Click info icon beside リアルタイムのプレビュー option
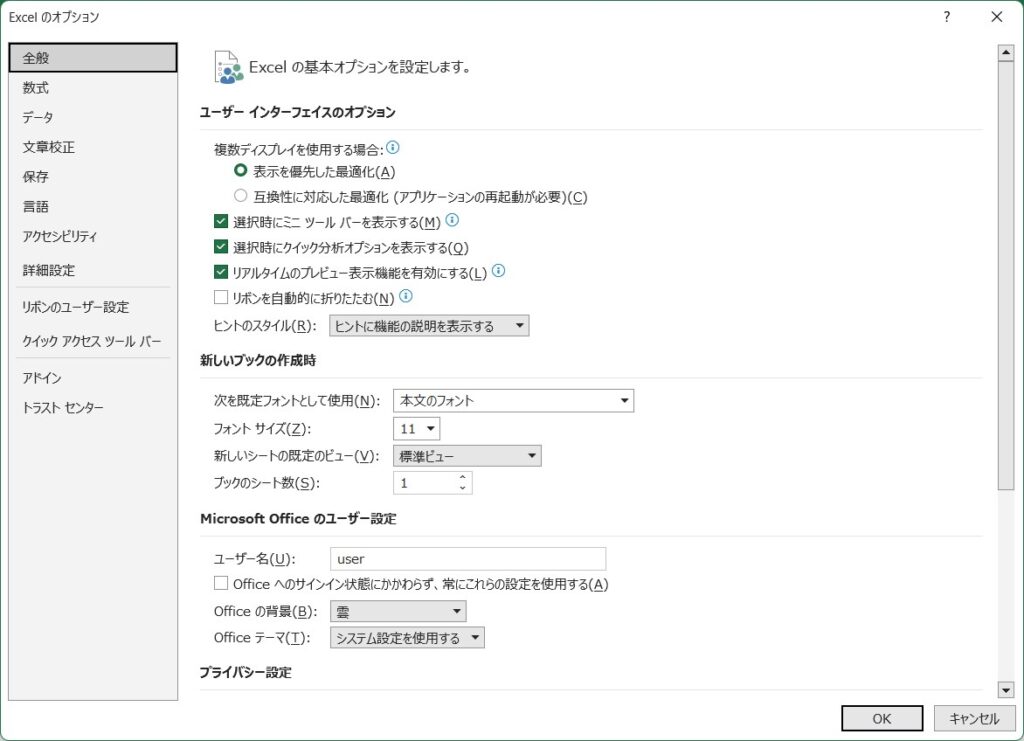The height and width of the screenshot is (741, 1024). (498, 271)
